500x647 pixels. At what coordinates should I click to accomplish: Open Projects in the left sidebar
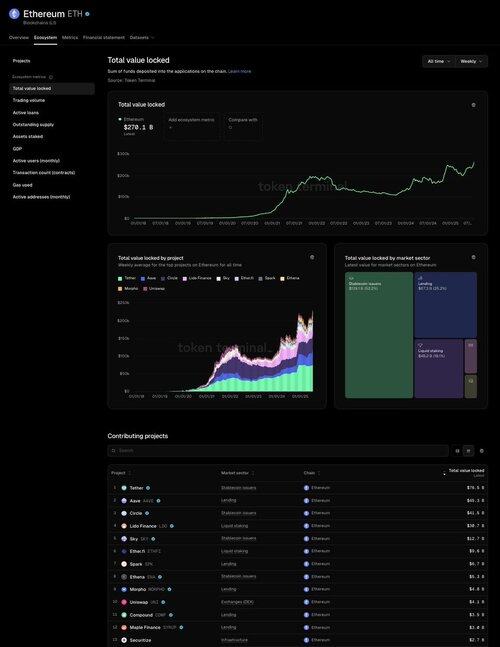21,61
